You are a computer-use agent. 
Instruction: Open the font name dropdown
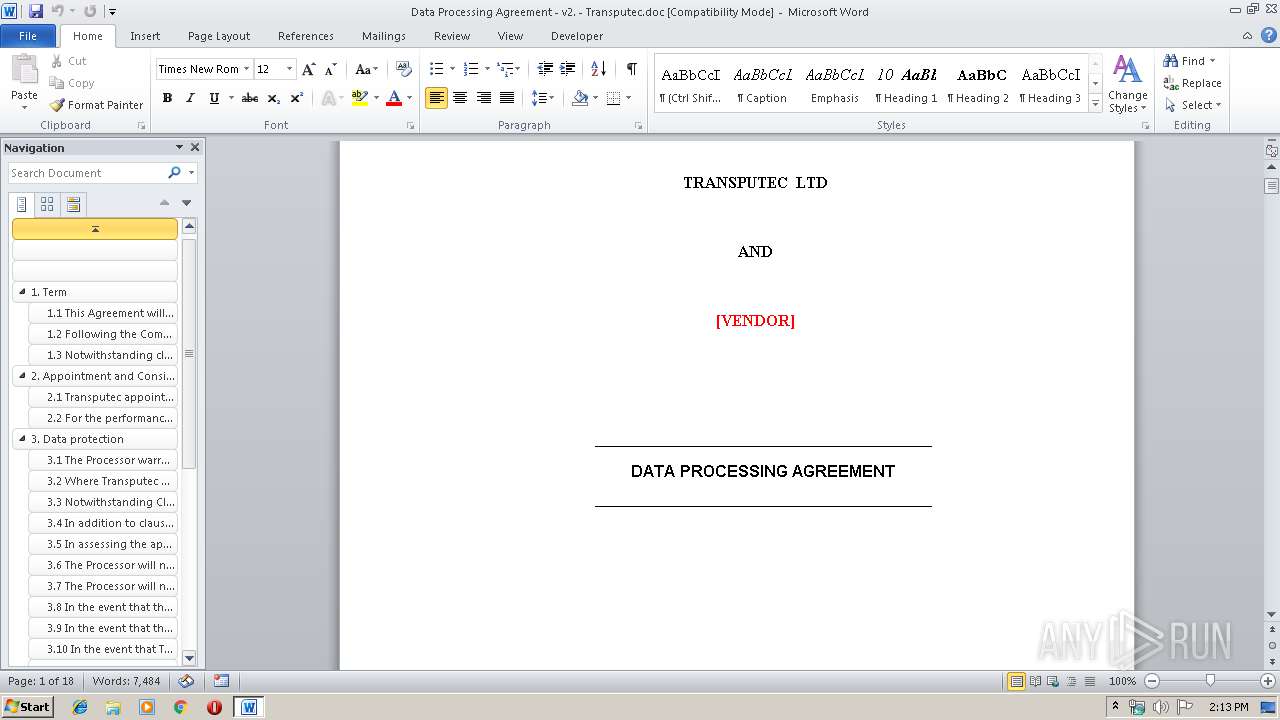(x=246, y=69)
